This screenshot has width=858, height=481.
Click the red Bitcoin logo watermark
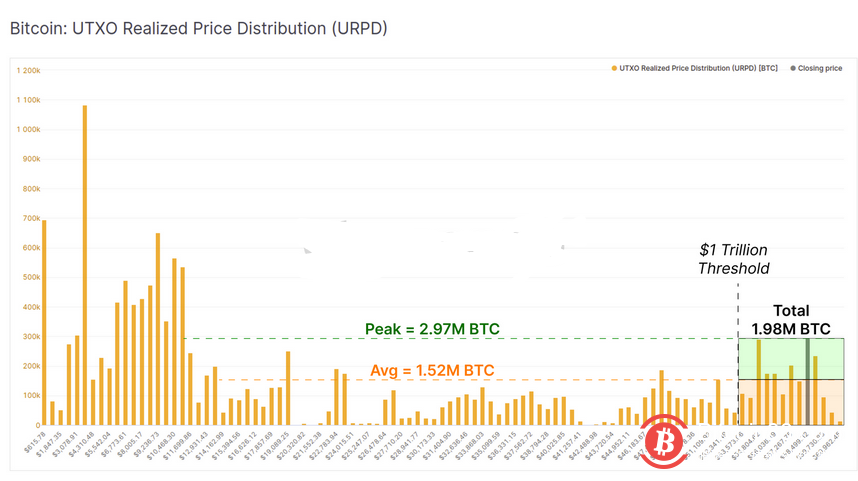[x=664, y=442]
